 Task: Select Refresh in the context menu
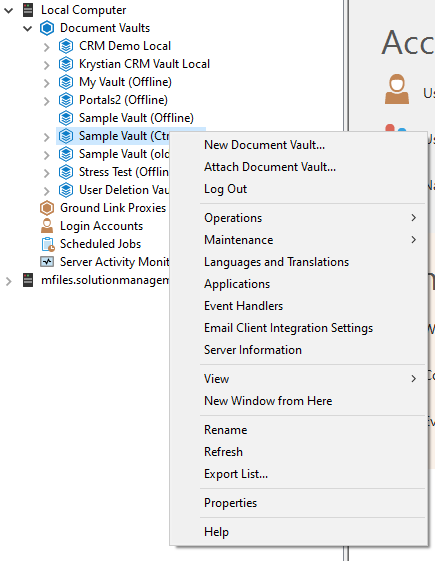tap(298, 452)
